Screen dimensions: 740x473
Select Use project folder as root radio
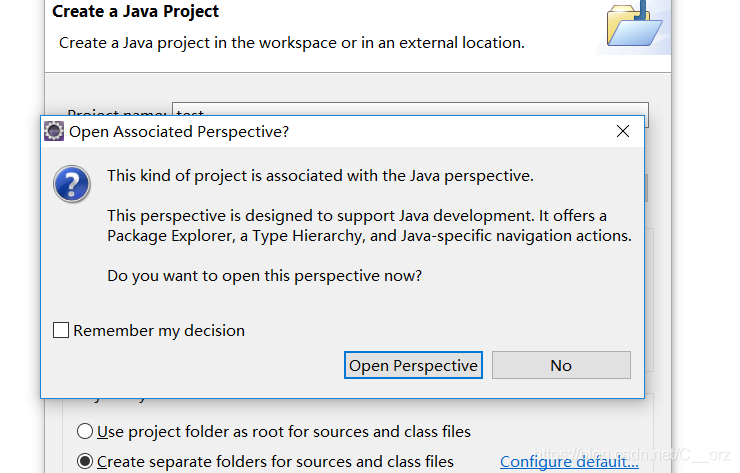pos(85,431)
